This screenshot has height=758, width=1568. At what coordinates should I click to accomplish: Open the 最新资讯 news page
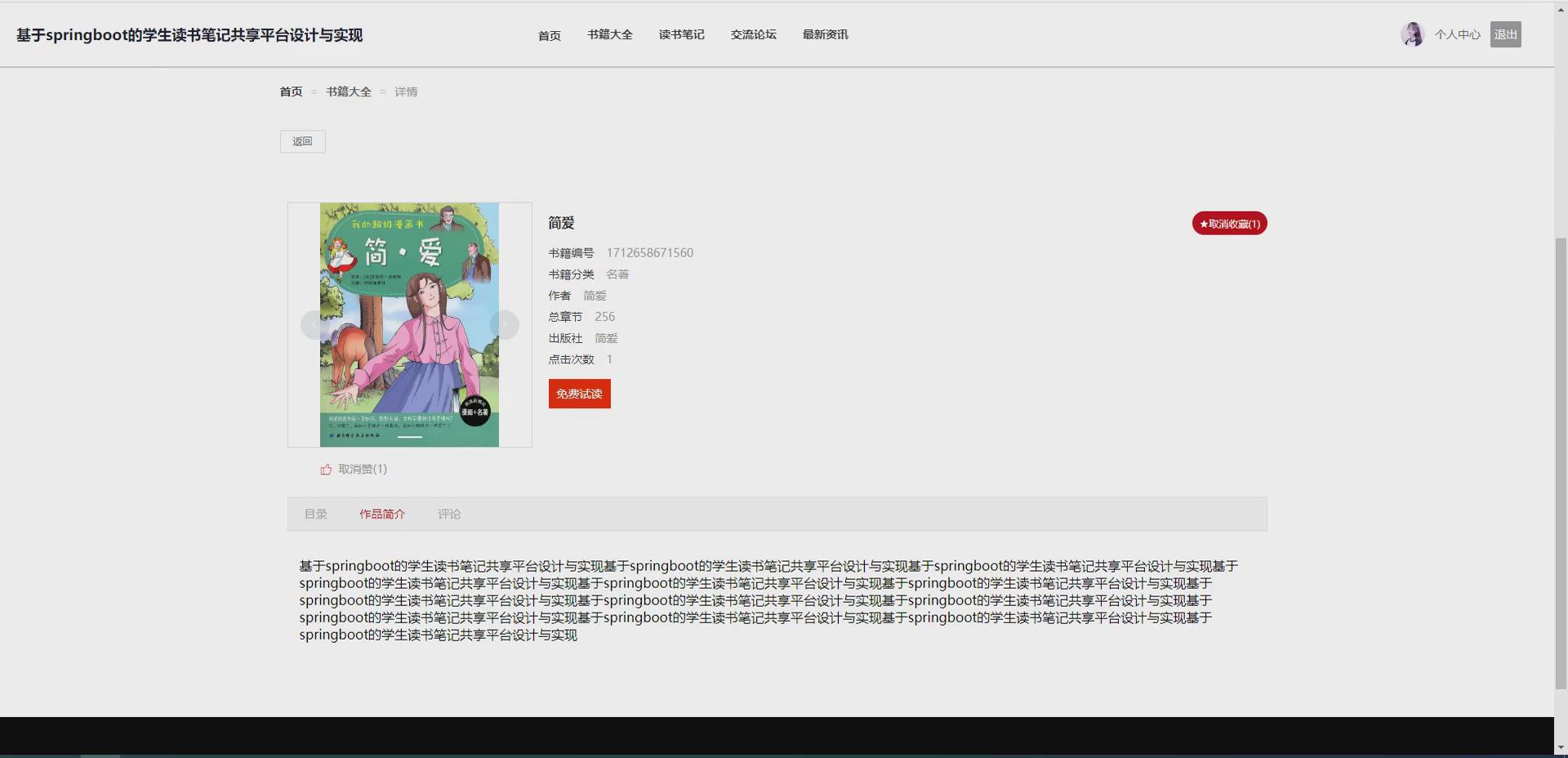click(825, 35)
